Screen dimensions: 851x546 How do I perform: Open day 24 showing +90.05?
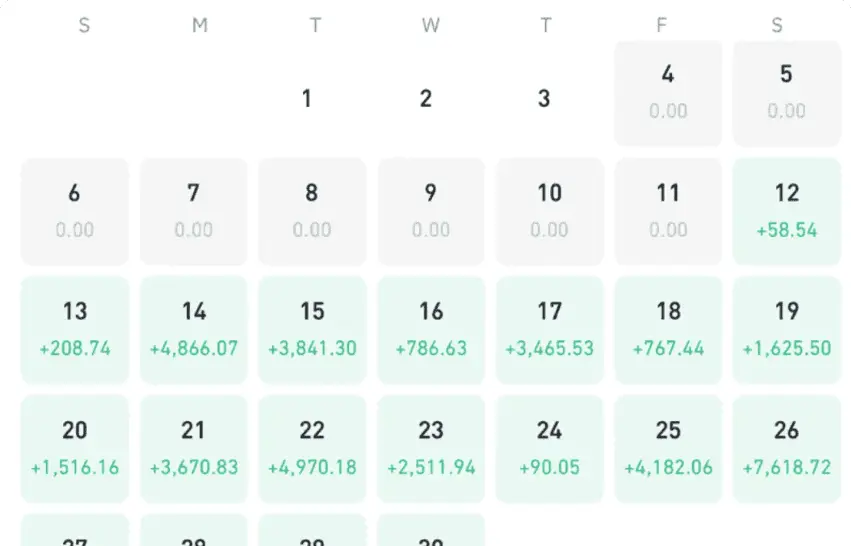point(549,449)
